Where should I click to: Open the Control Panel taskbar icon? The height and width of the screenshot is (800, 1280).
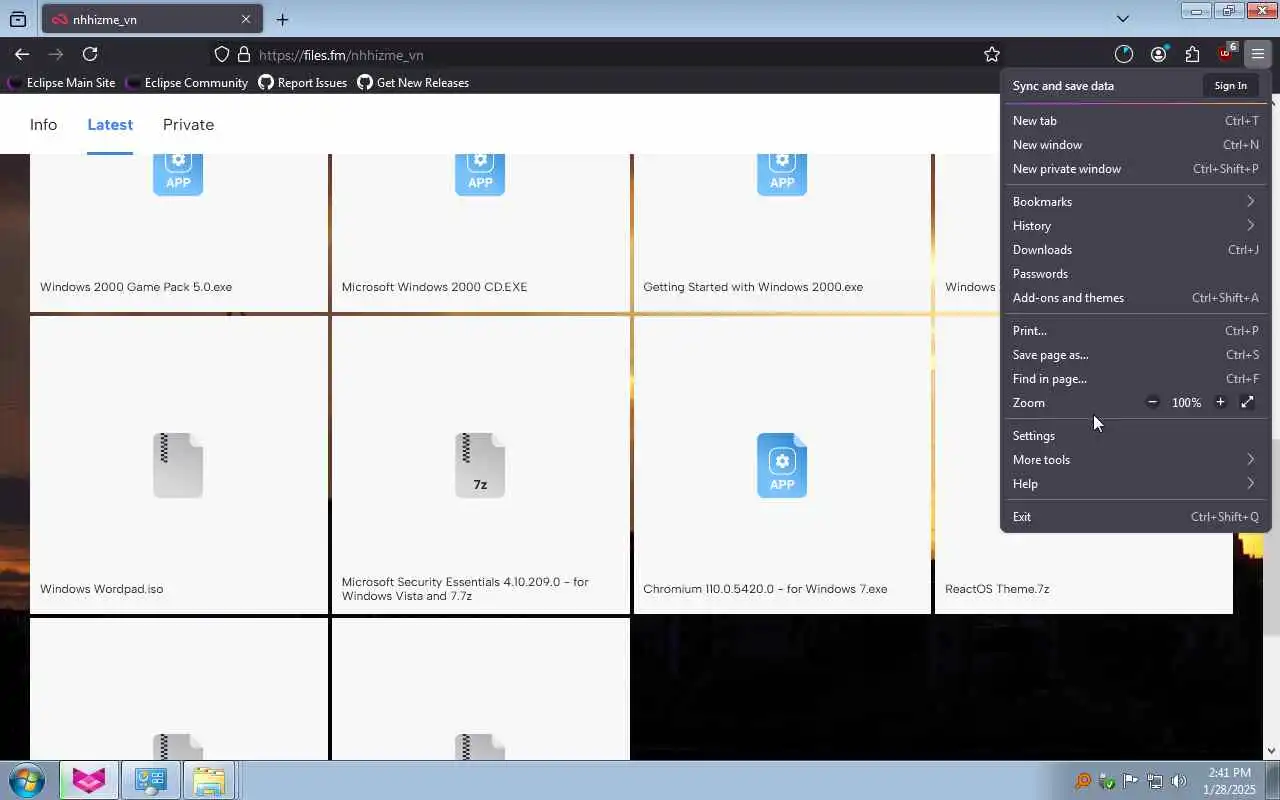click(x=150, y=780)
